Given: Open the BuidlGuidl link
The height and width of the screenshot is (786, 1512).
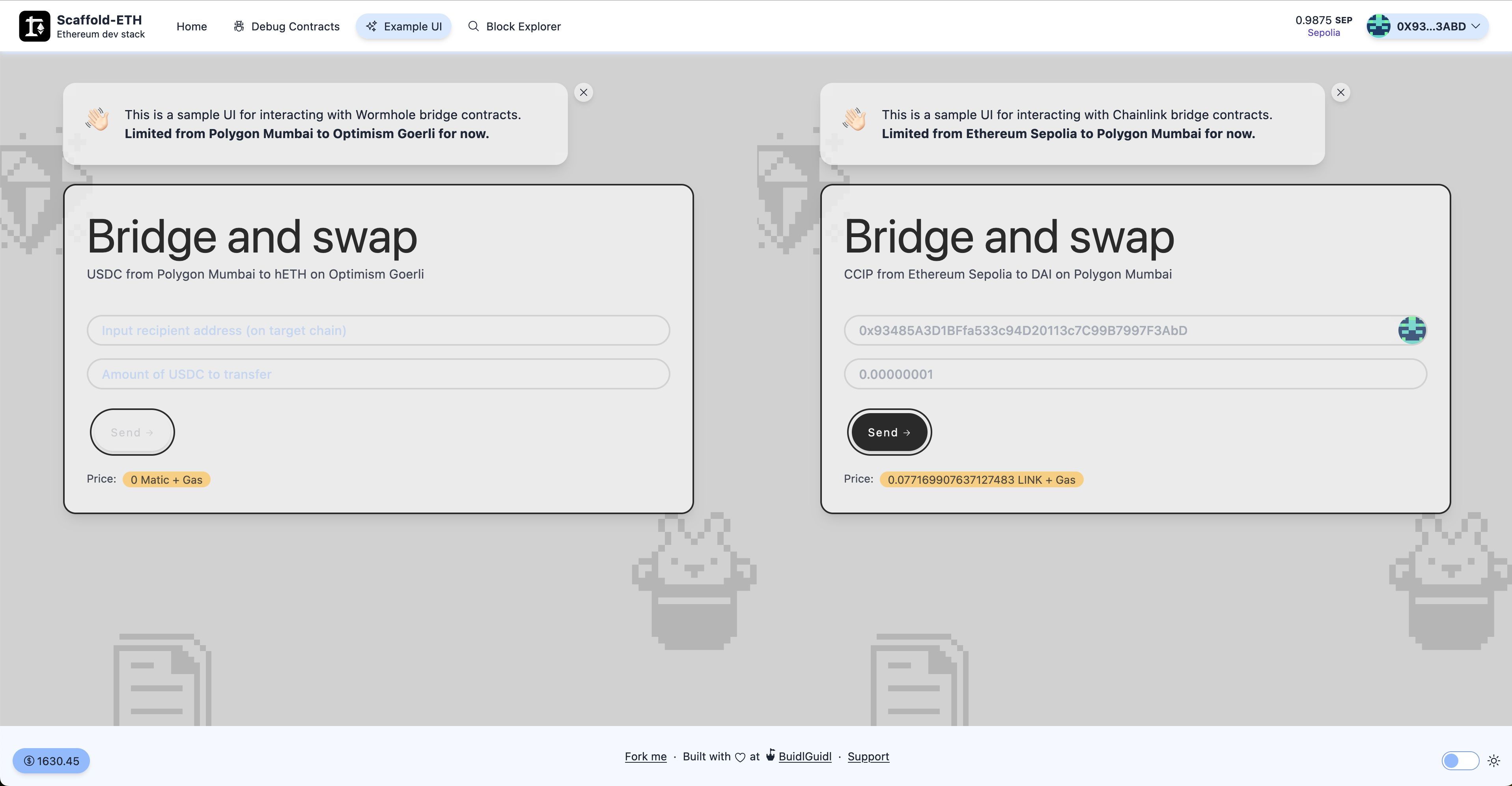Looking at the screenshot, I should [x=805, y=757].
